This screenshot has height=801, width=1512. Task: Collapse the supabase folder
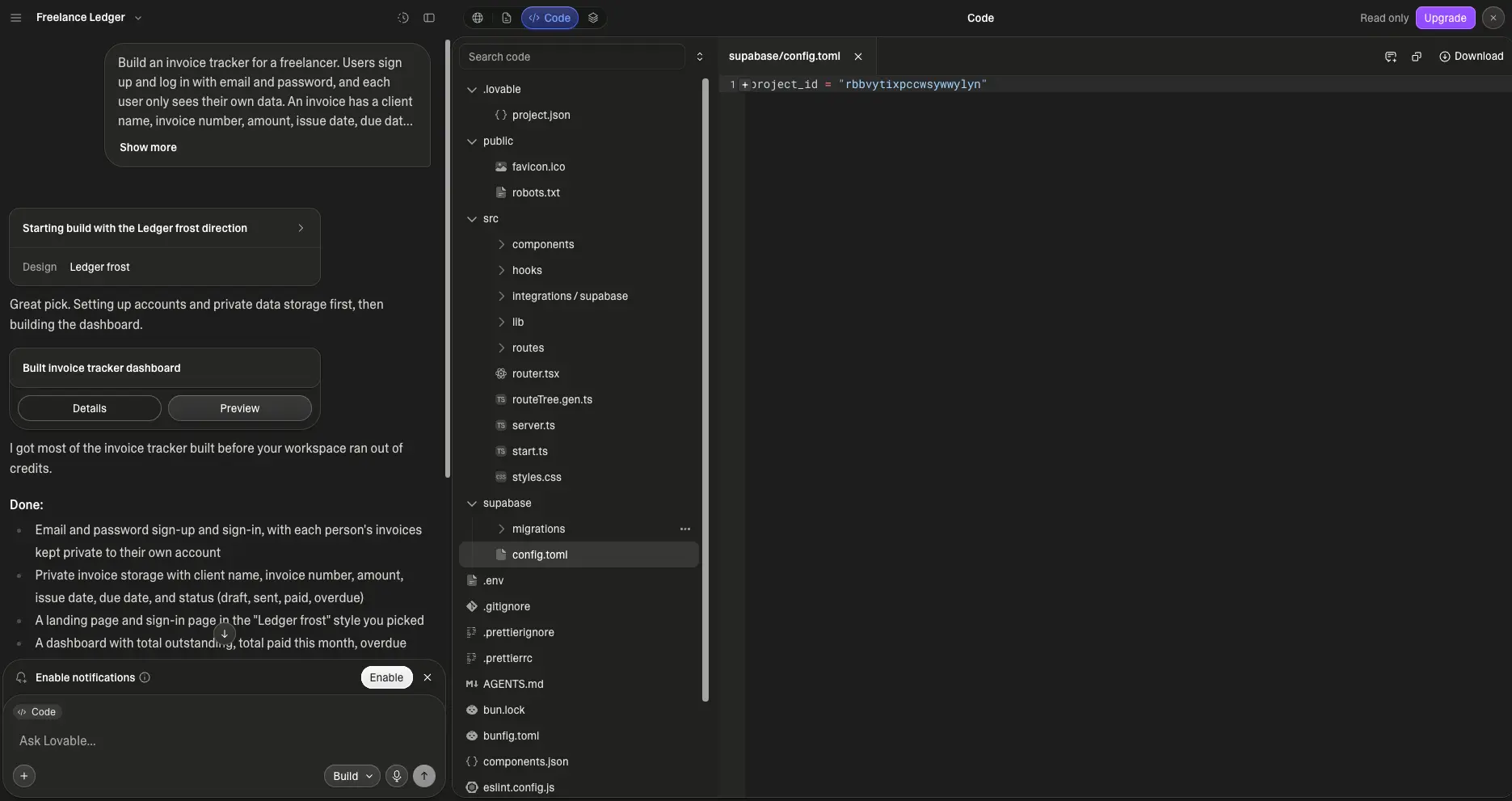click(579, 503)
